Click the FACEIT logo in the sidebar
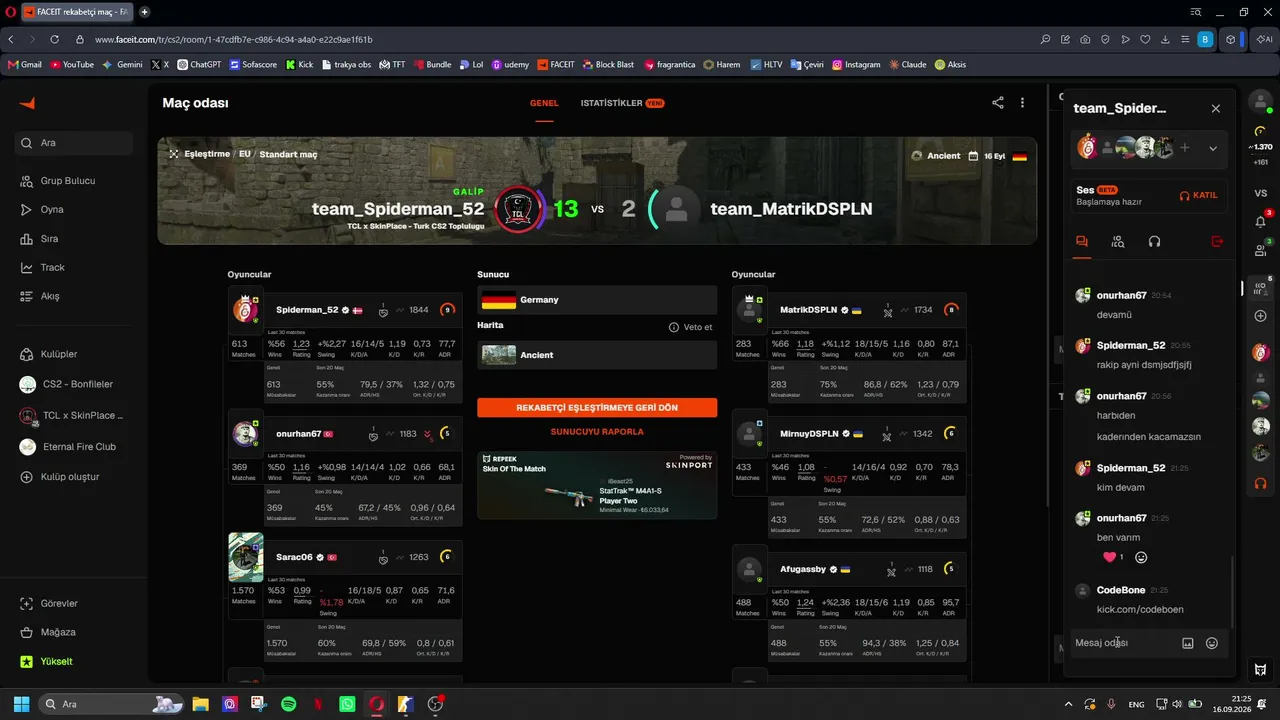The image size is (1280, 720). point(27,104)
